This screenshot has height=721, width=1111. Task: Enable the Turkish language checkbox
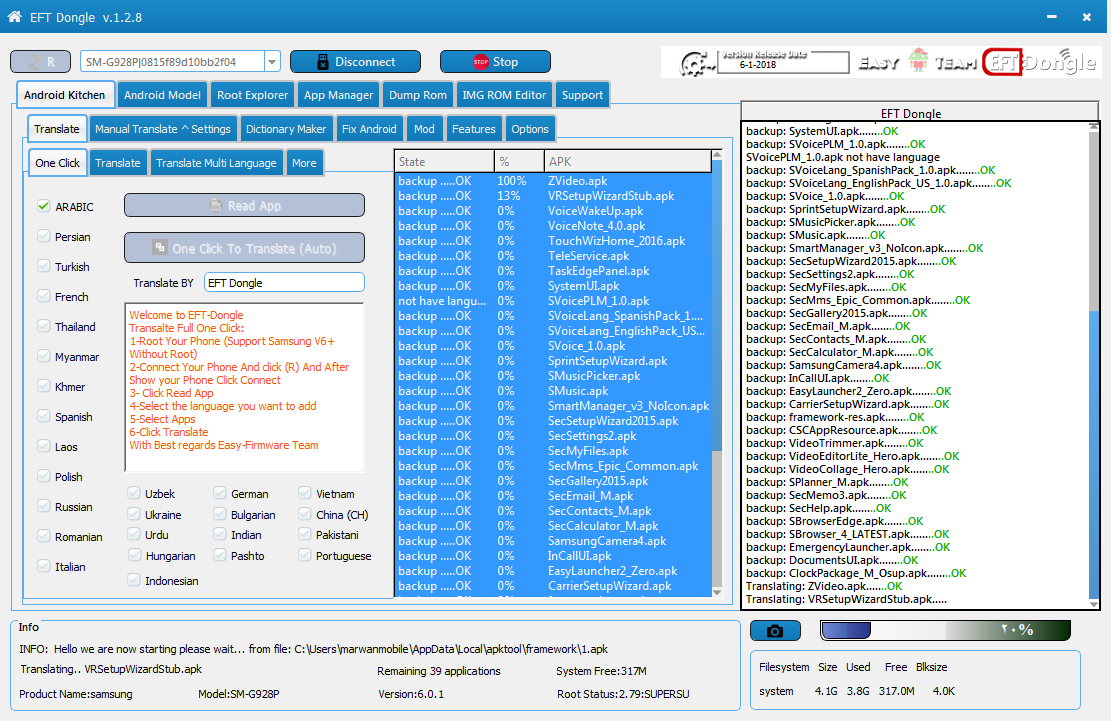tap(44, 266)
